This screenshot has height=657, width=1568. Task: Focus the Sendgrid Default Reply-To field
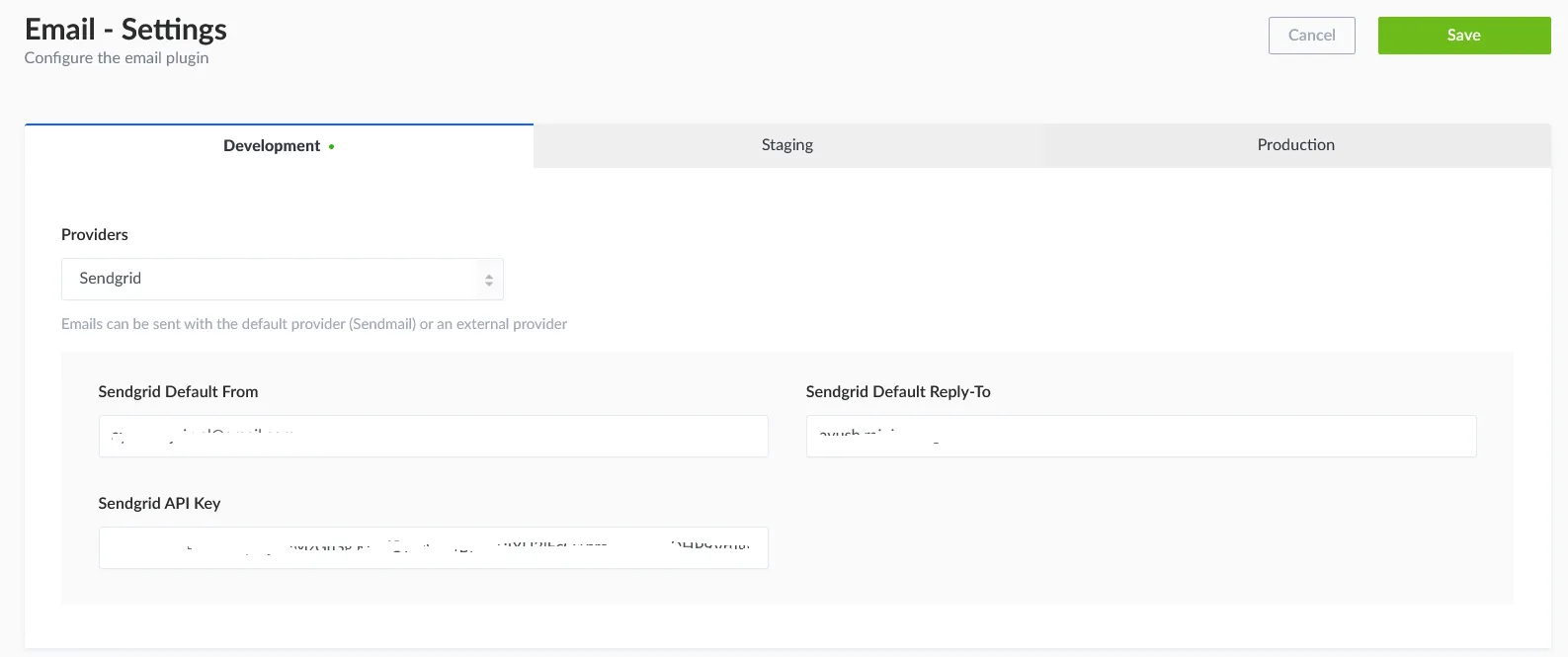click(1140, 437)
